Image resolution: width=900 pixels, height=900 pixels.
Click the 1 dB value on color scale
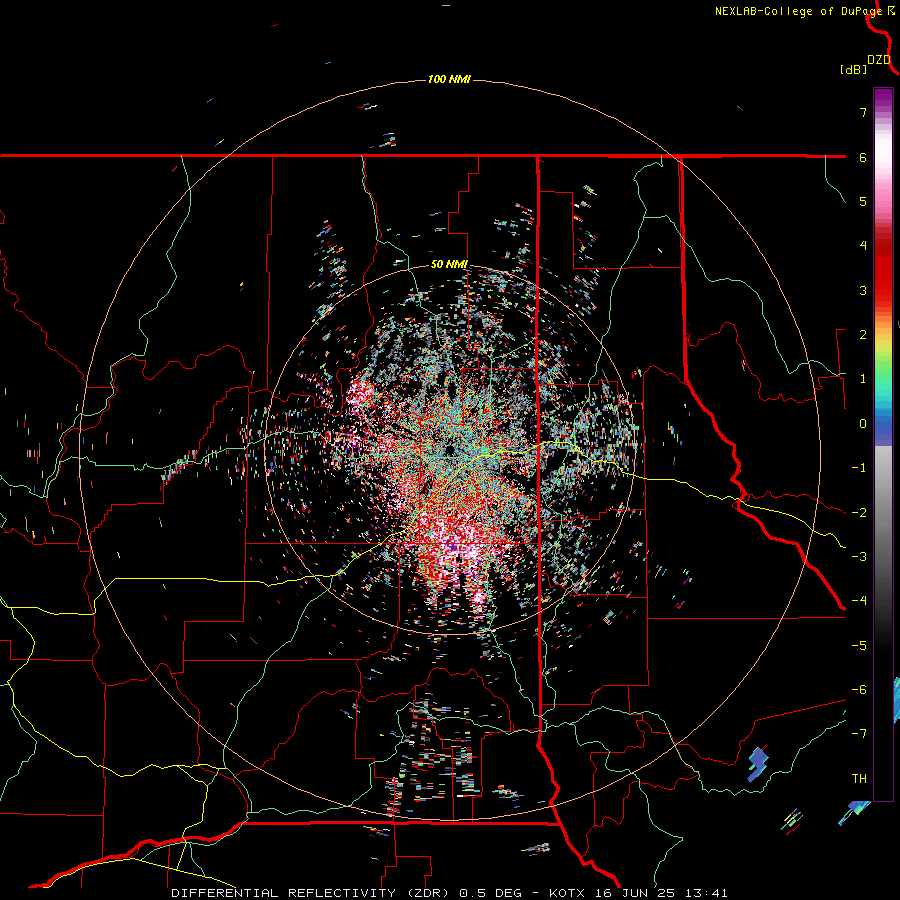pos(863,379)
